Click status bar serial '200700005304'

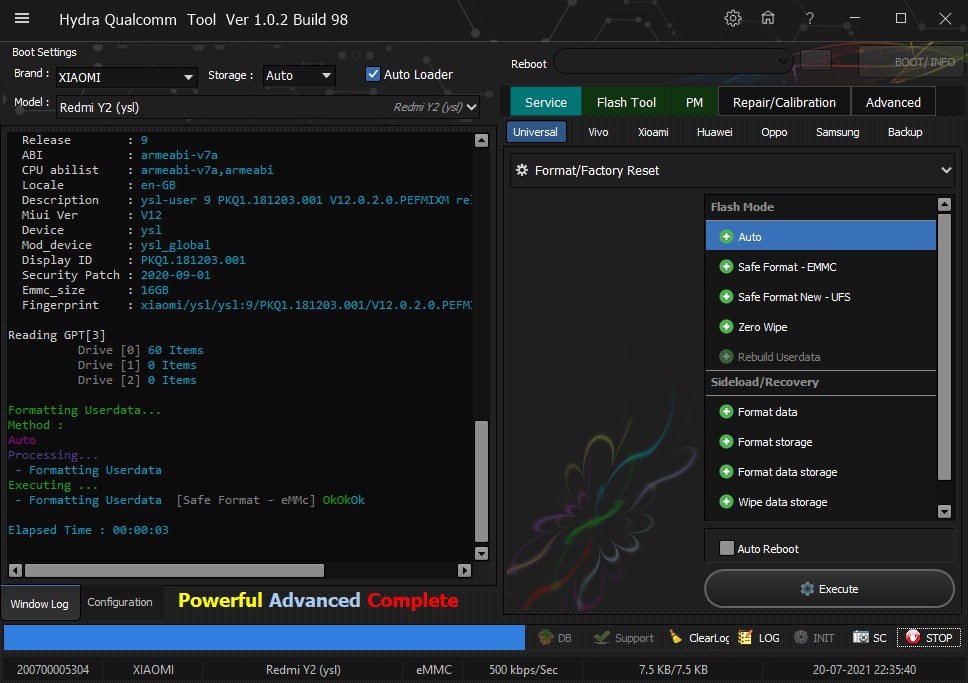point(53,669)
